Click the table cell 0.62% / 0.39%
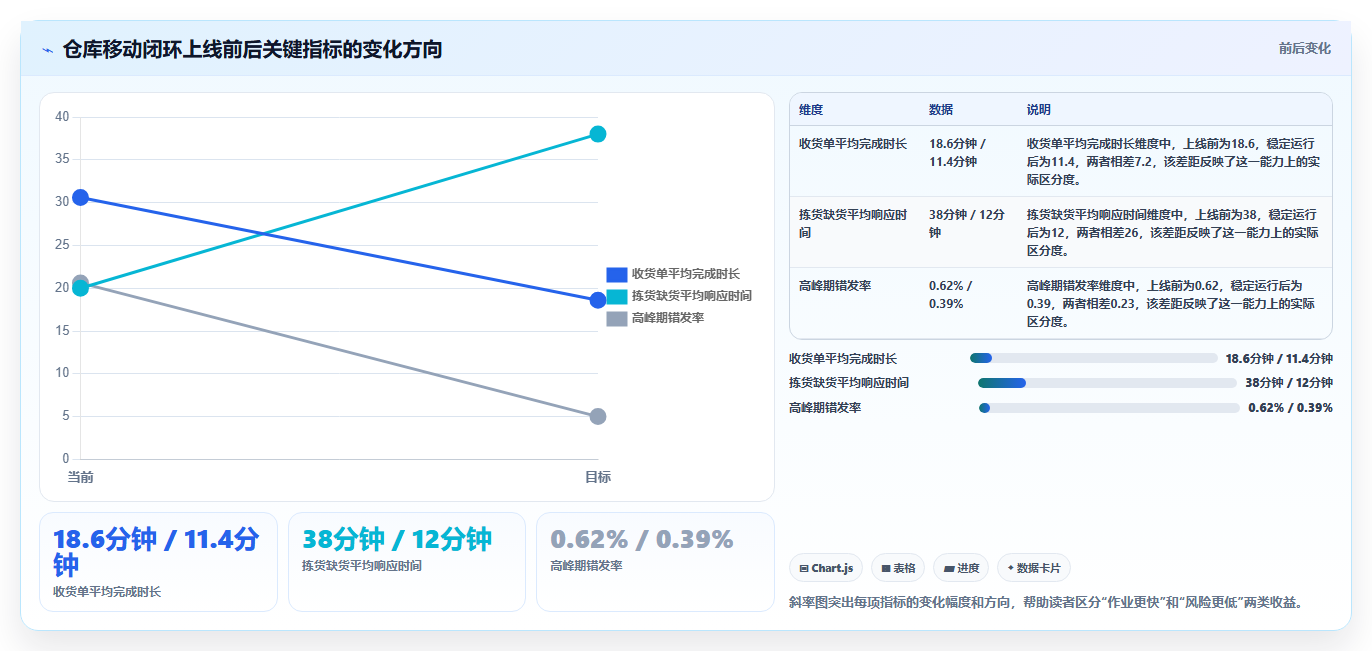The height and width of the screenshot is (651, 1372). pos(950,294)
